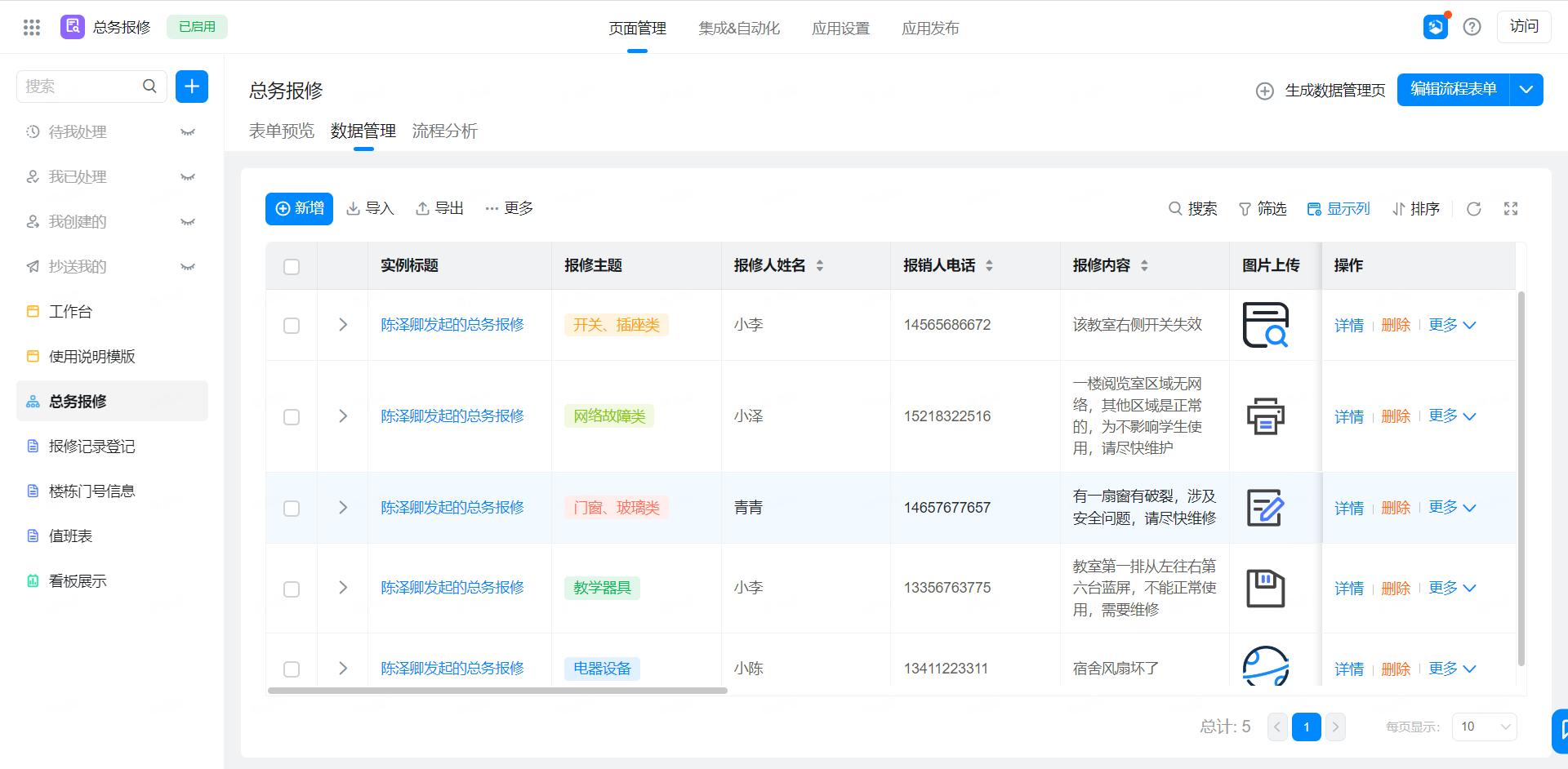Check the row for 教学器具
The height and width of the screenshot is (769, 1568).
(292, 589)
